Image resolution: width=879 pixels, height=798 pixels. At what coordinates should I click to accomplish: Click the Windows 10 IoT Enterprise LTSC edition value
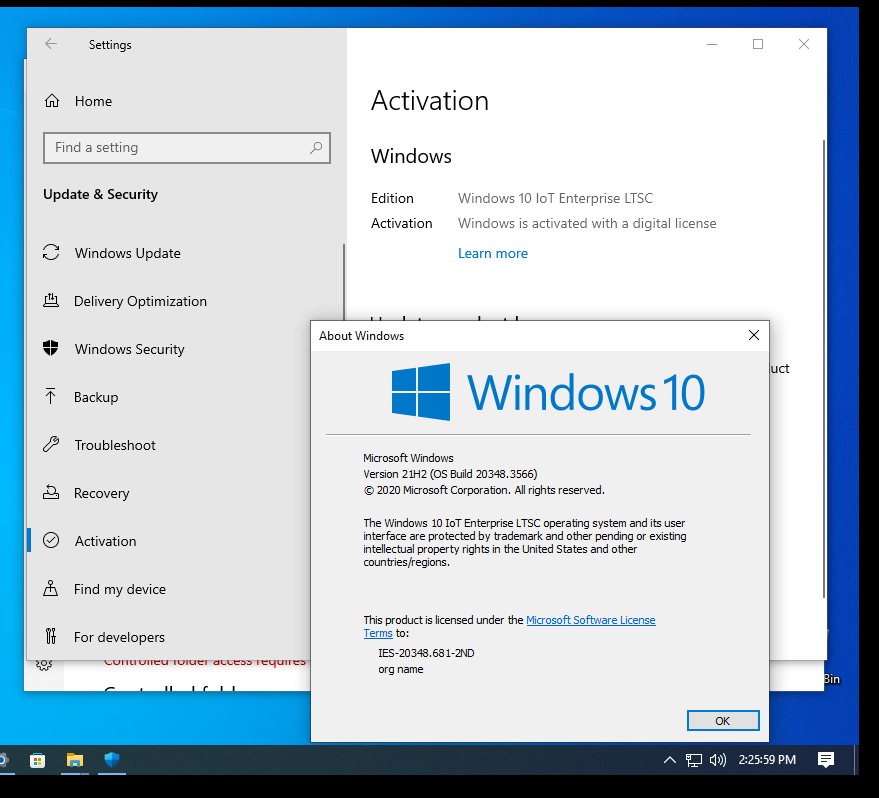555,198
